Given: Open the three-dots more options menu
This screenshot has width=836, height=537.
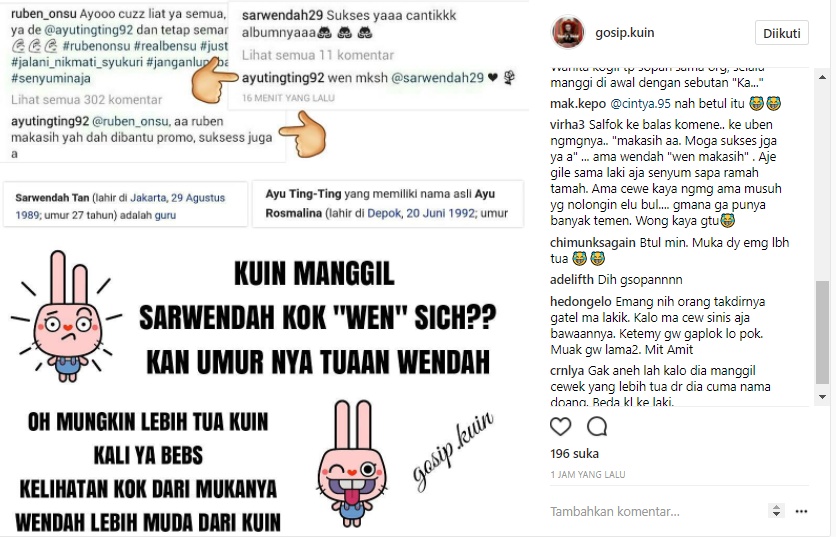Looking at the screenshot, I should click(801, 511).
